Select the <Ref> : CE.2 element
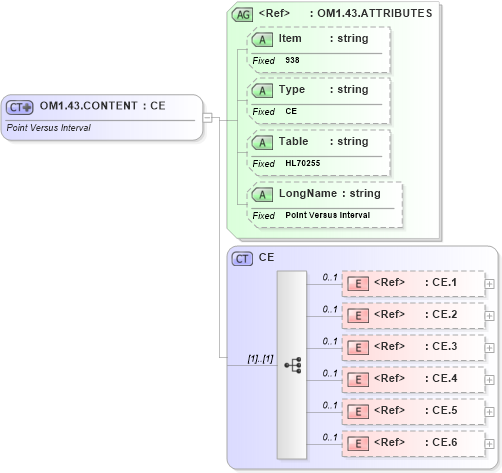 [413, 315]
